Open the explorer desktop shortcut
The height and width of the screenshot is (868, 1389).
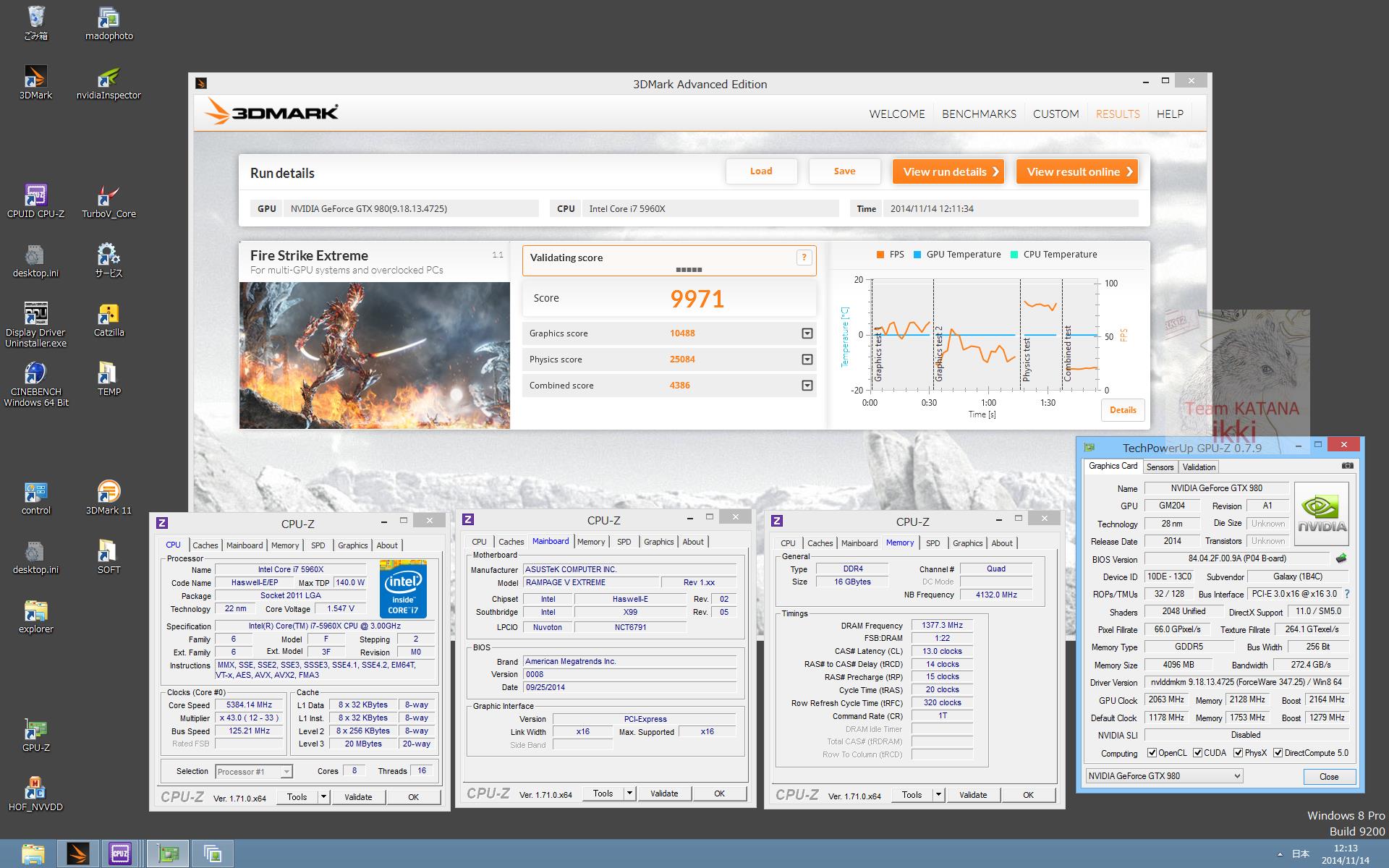click(x=35, y=616)
